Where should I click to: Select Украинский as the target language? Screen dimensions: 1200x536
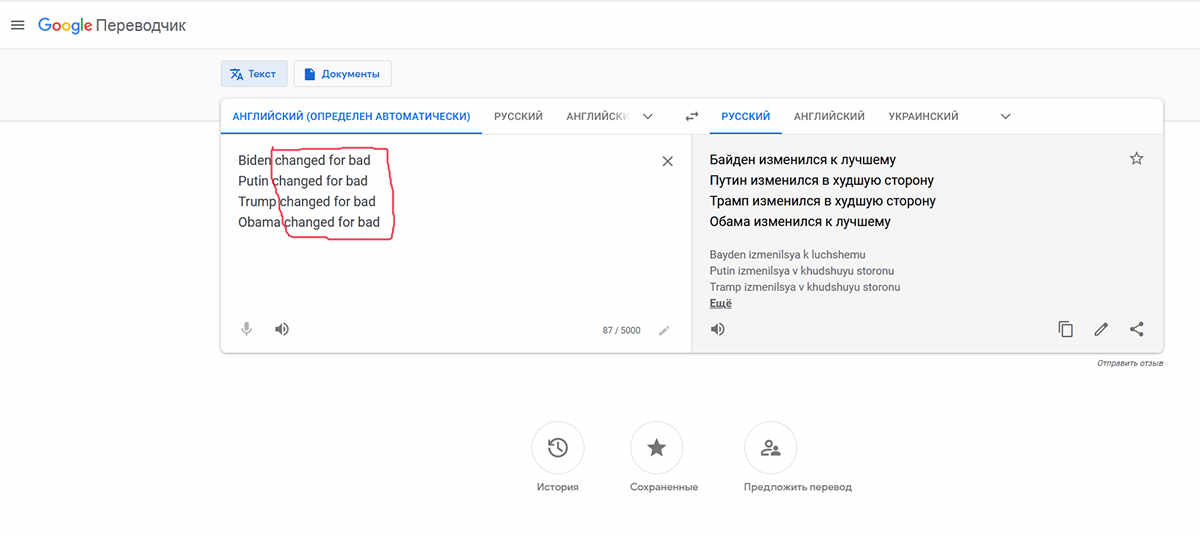point(923,116)
